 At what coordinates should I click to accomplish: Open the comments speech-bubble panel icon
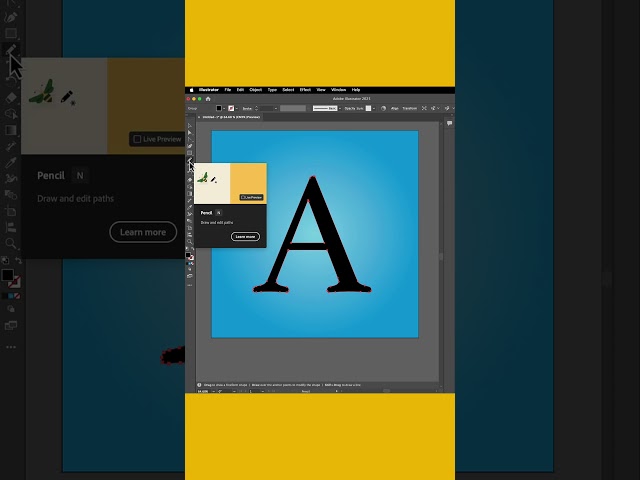pos(449,123)
